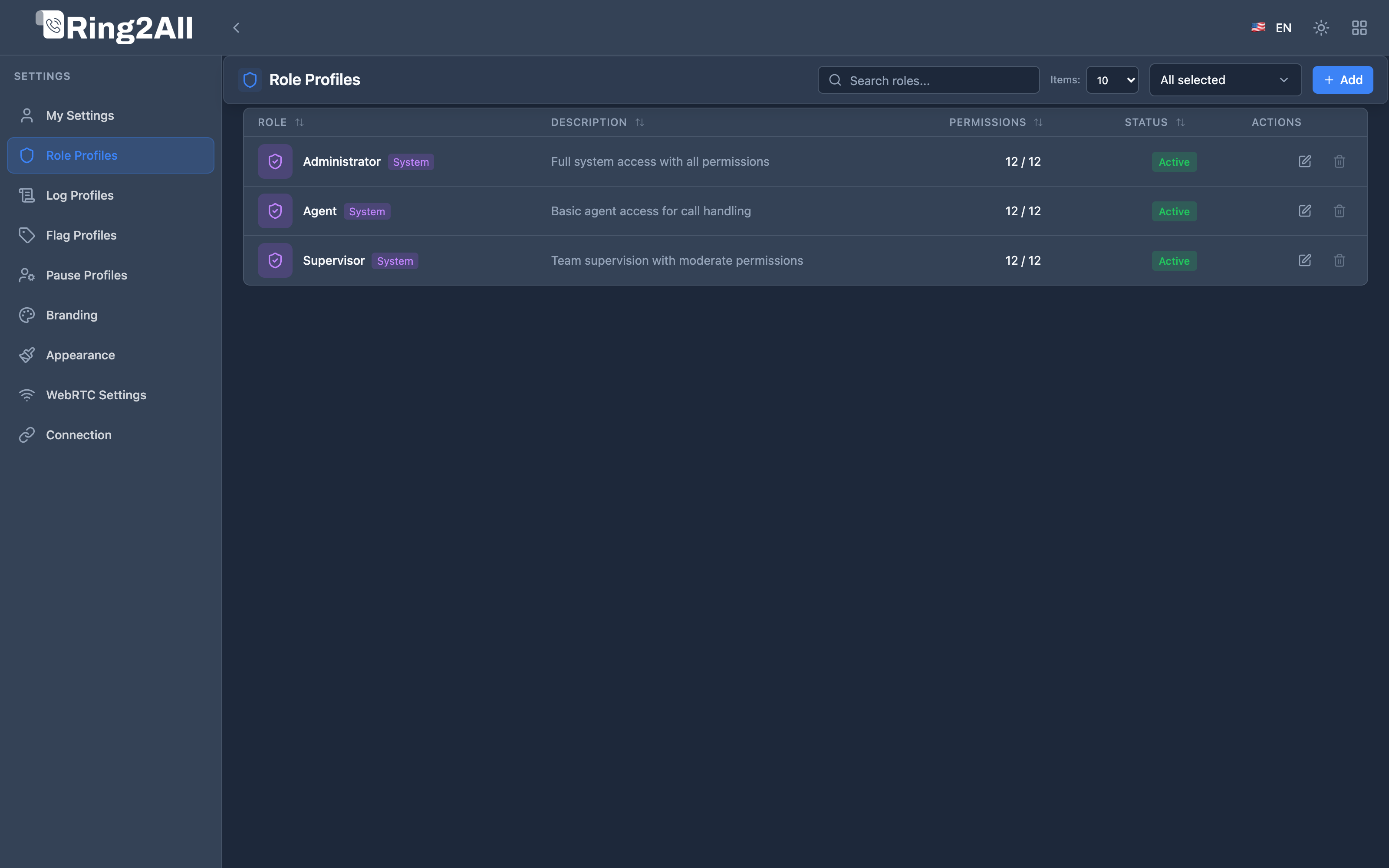Focus the Search roles field
Image resolution: width=1389 pixels, height=868 pixels.
[928, 80]
